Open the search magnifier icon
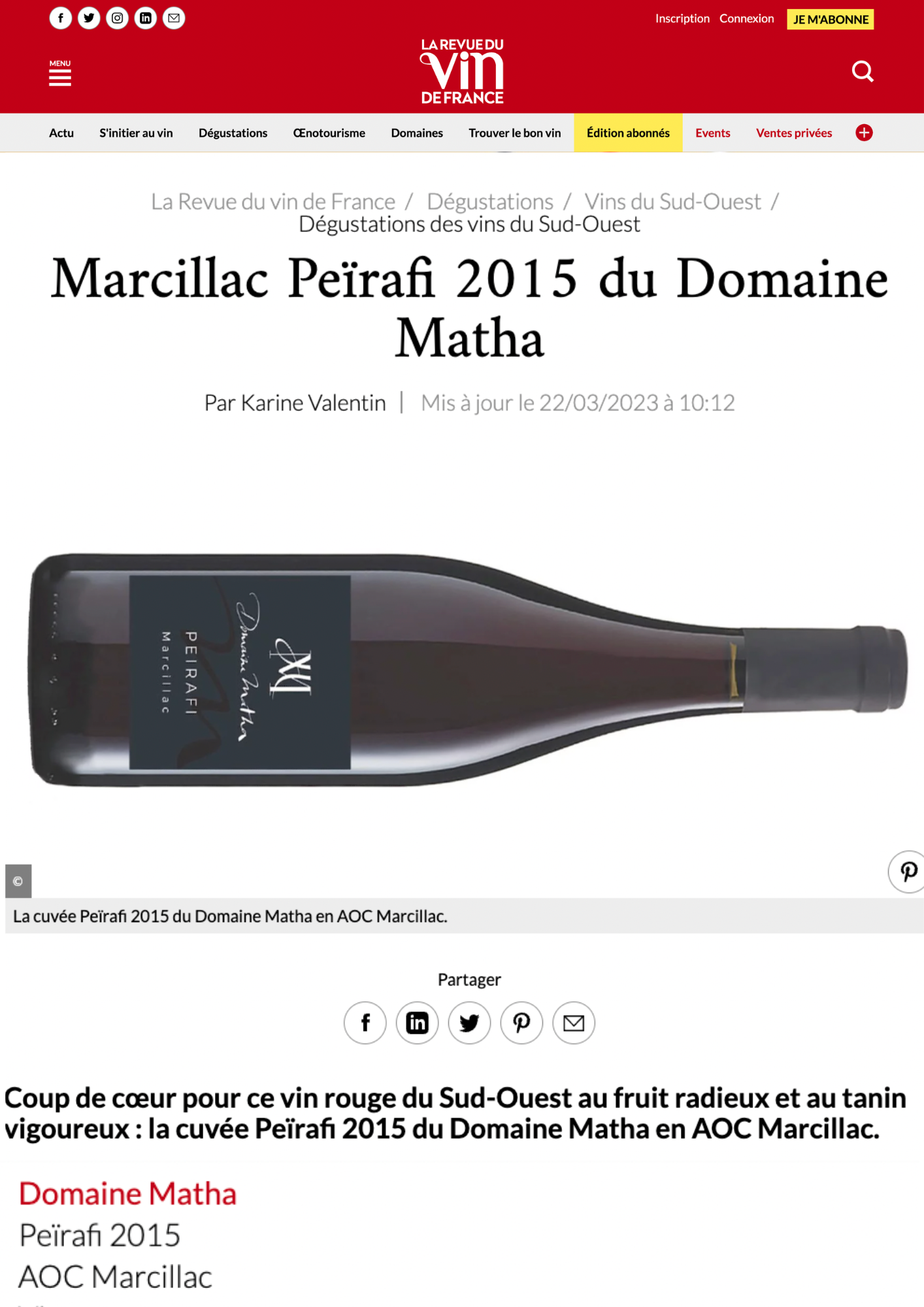The image size is (924, 1307). tap(863, 71)
